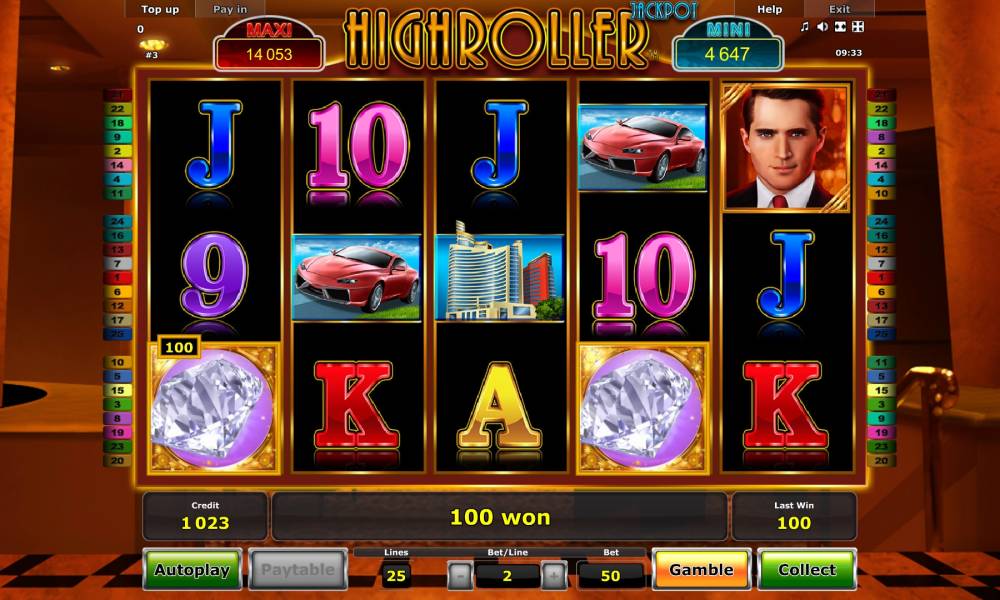Select the diamond symbol marked 100
The height and width of the screenshot is (600, 1000).
[x=214, y=408]
